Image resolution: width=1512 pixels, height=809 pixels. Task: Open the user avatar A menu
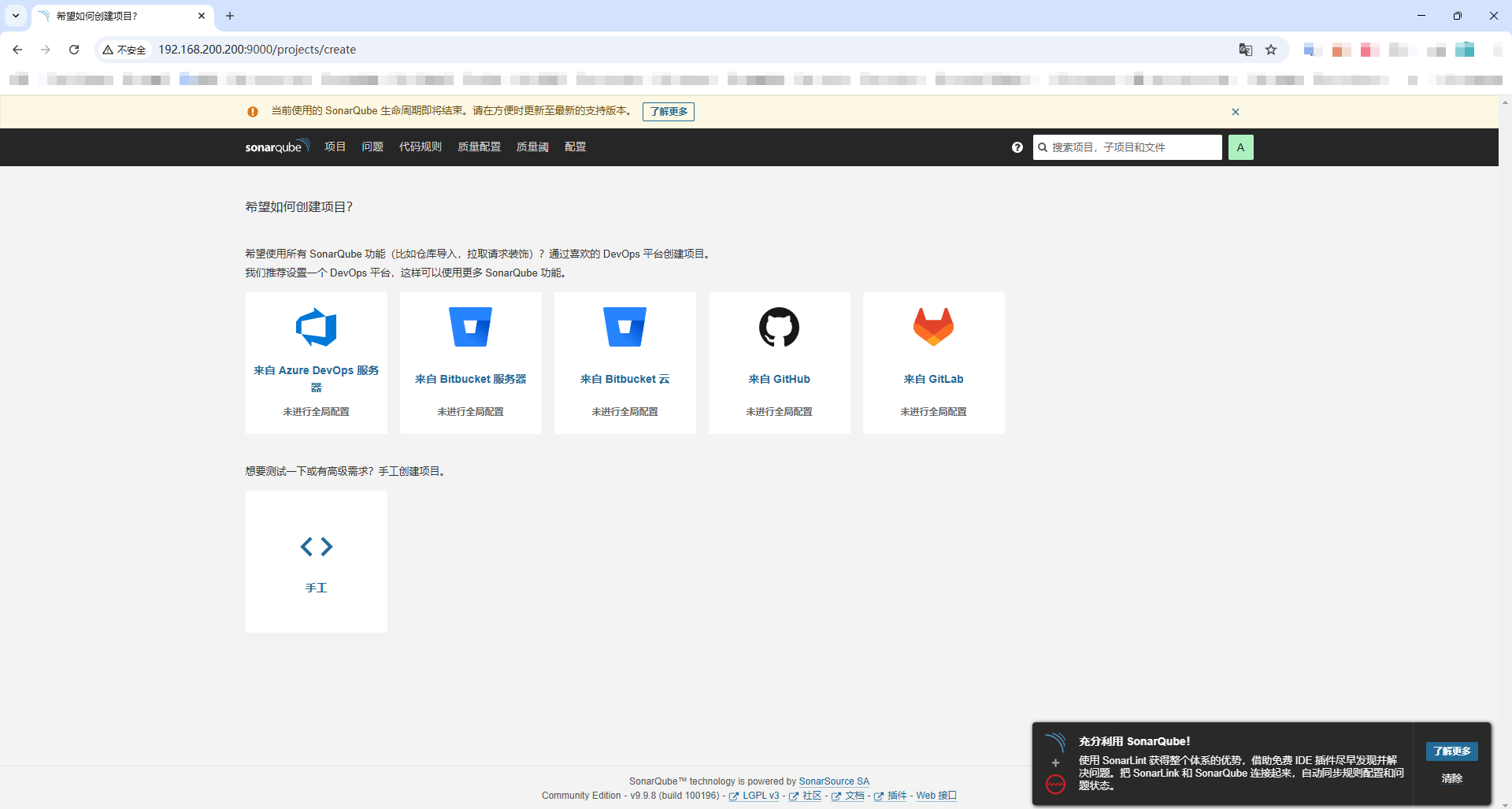click(x=1240, y=147)
